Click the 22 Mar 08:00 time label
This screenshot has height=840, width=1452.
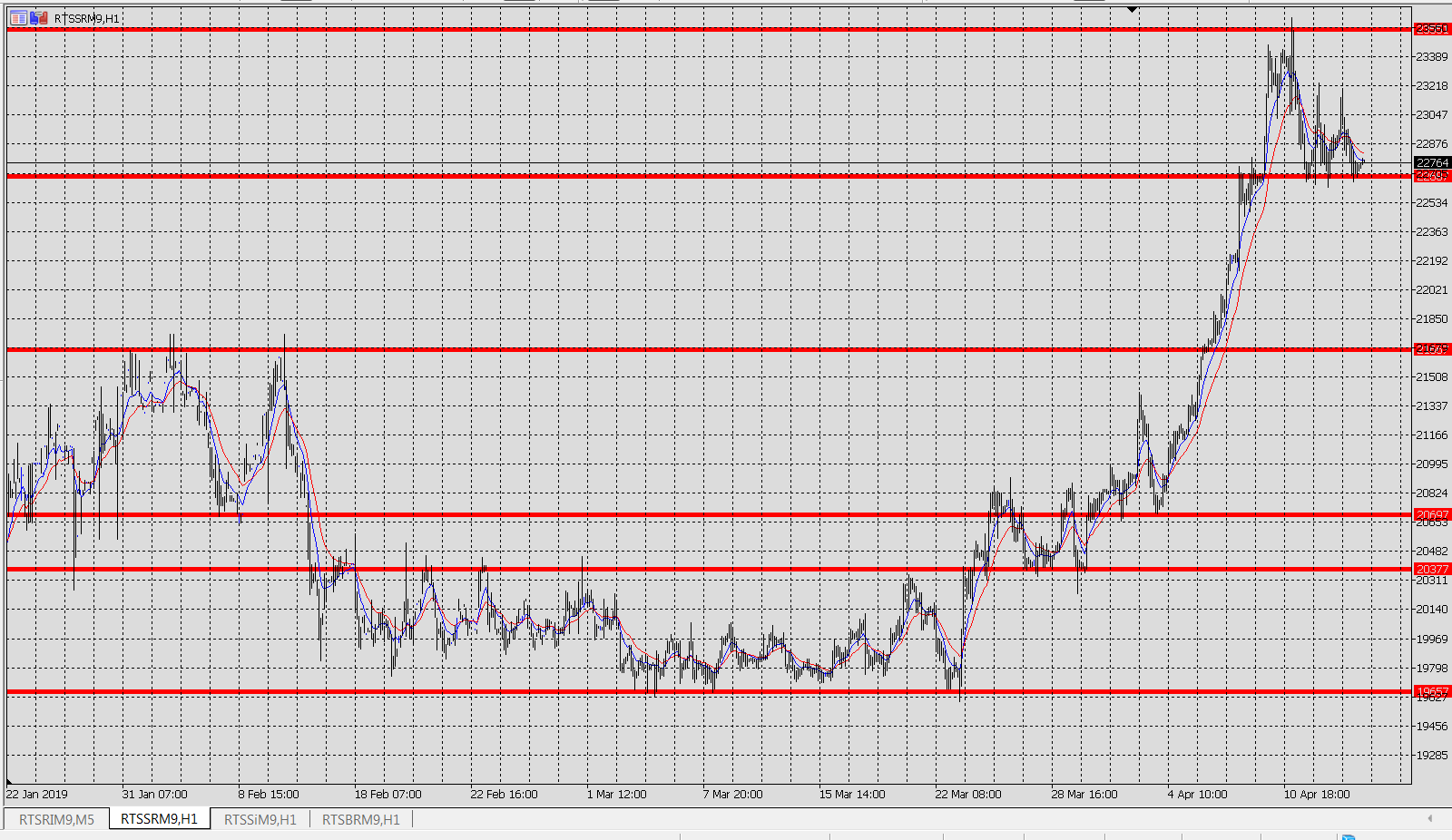coord(968,795)
